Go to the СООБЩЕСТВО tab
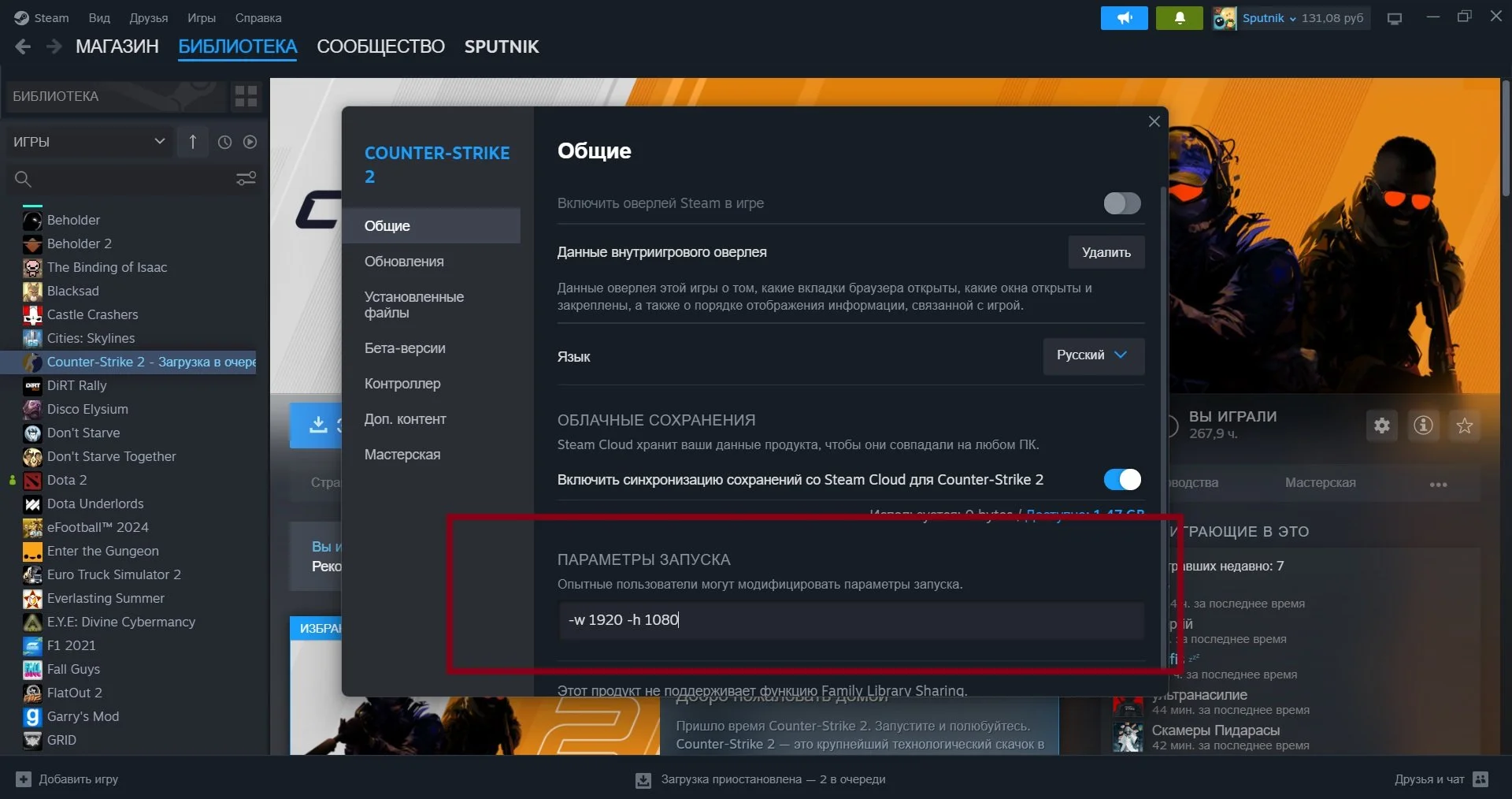 380,46
